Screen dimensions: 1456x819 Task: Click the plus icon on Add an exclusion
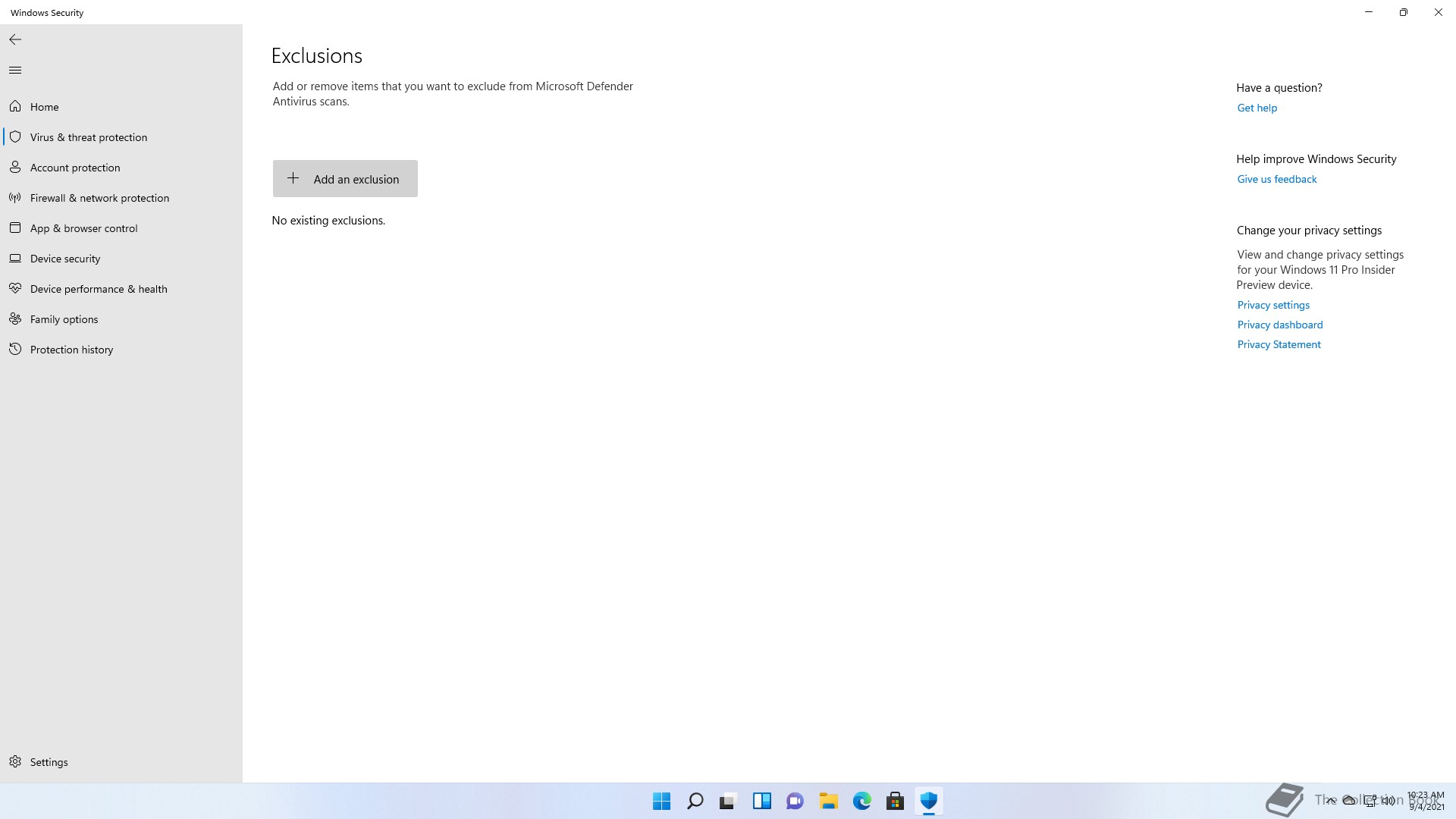coord(293,178)
